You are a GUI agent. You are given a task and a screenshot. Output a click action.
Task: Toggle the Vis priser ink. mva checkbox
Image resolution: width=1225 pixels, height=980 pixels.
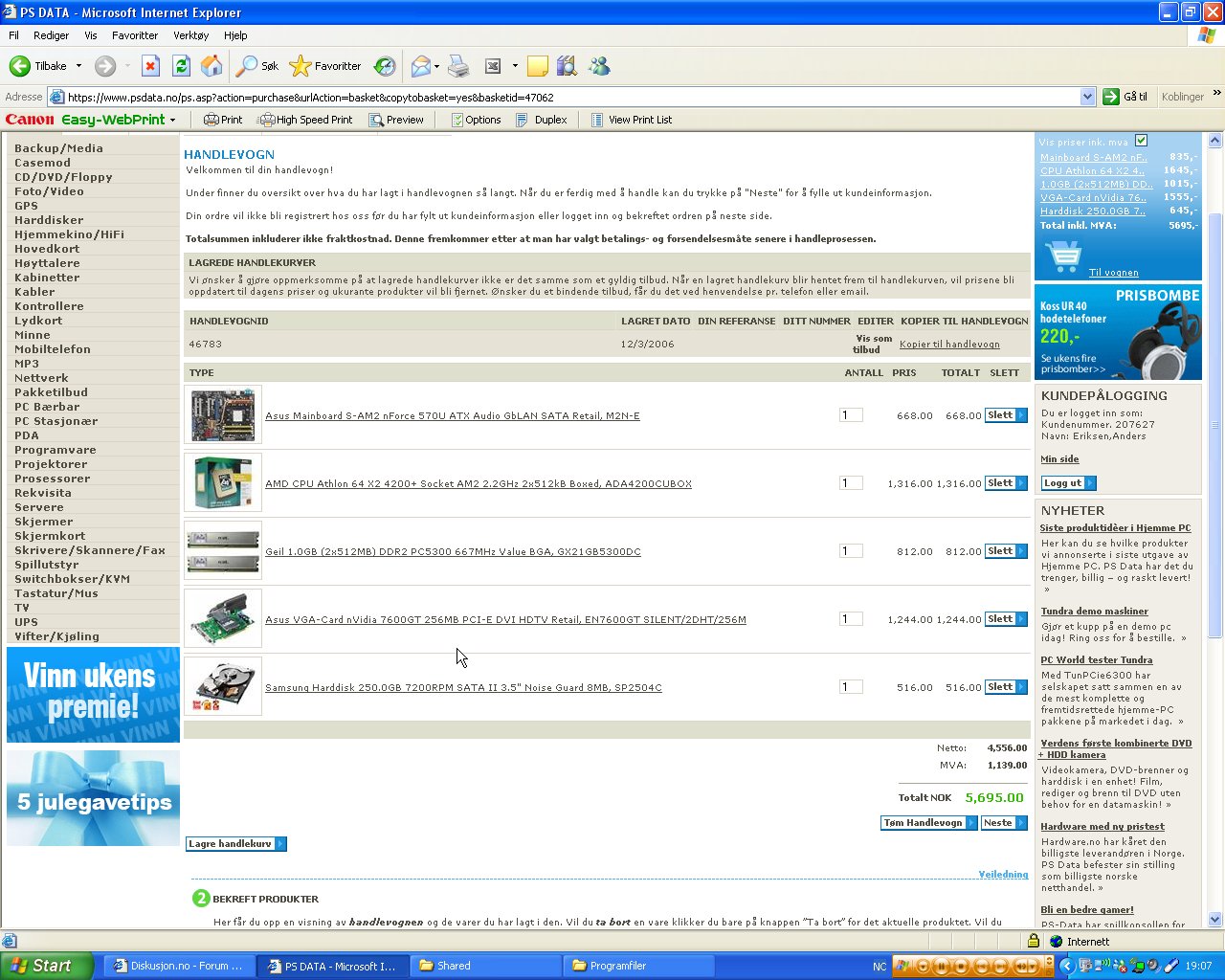click(x=1141, y=141)
